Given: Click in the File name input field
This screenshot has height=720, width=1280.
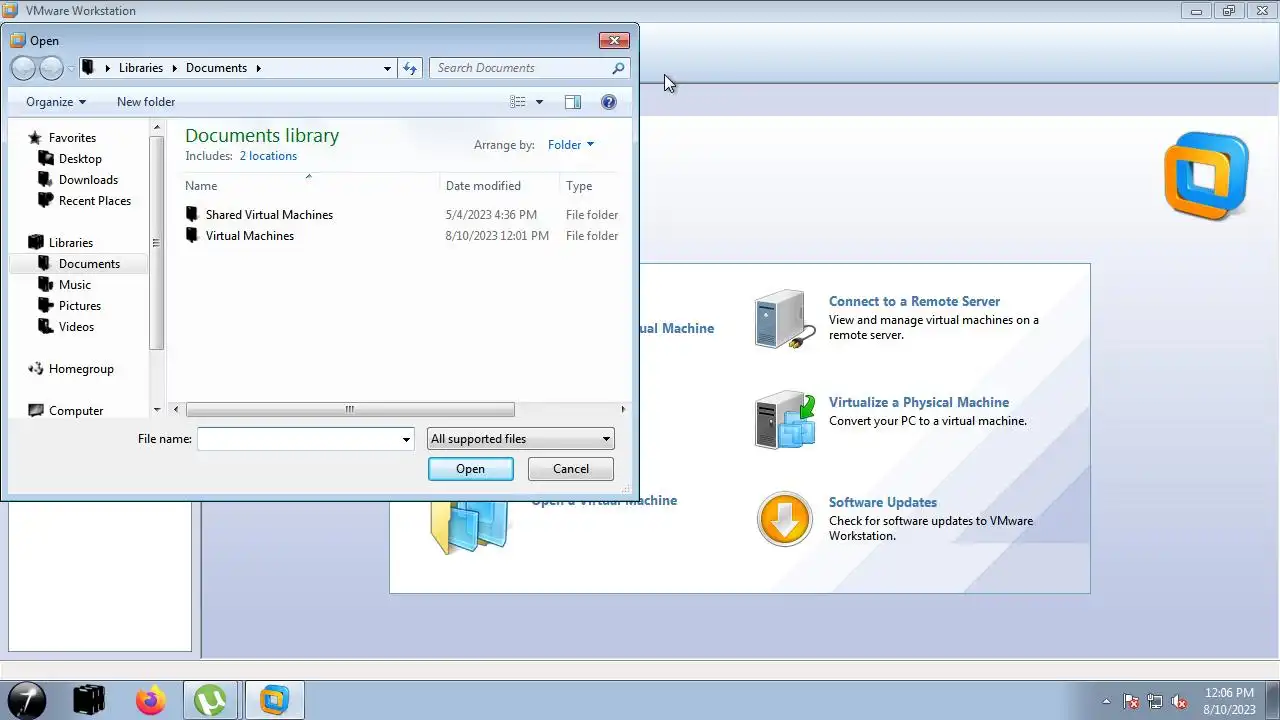Looking at the screenshot, I should 298,439.
